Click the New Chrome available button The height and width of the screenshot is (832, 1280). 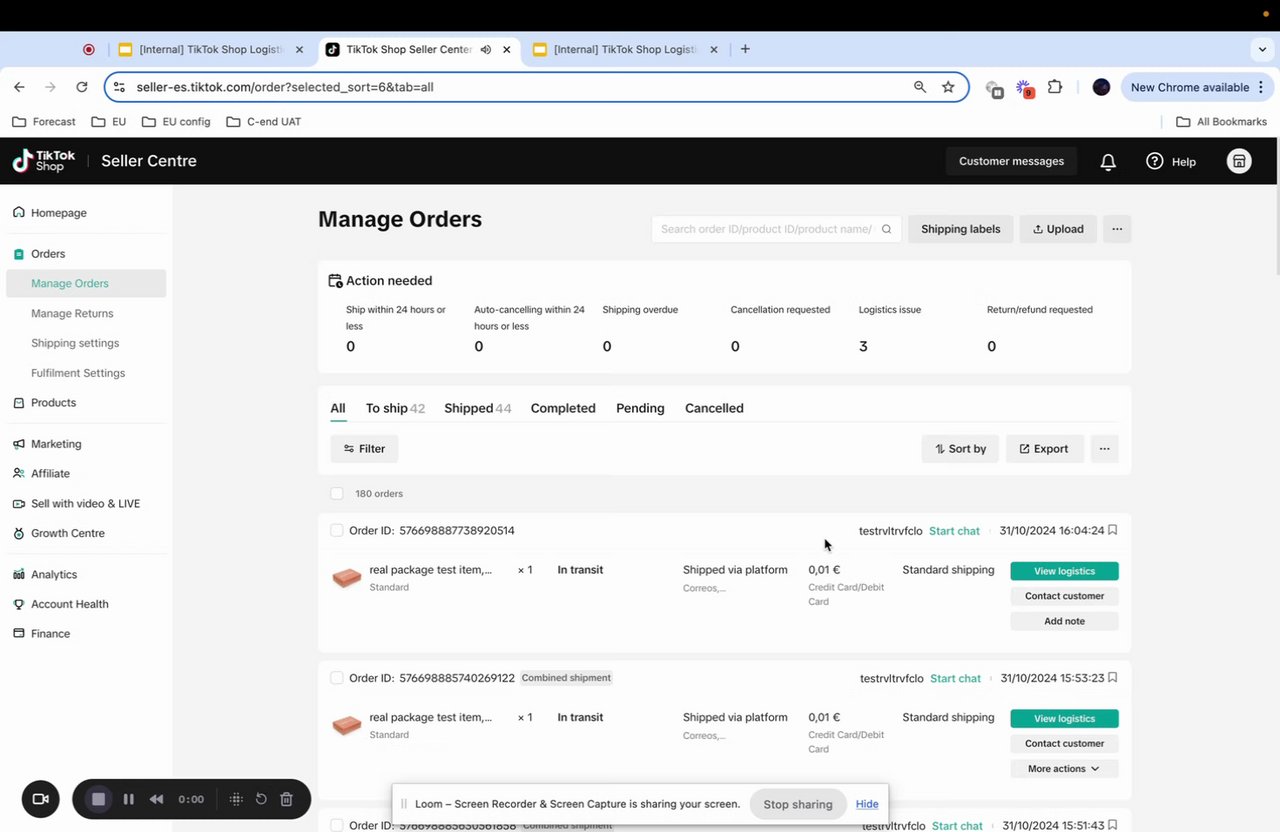point(1197,87)
